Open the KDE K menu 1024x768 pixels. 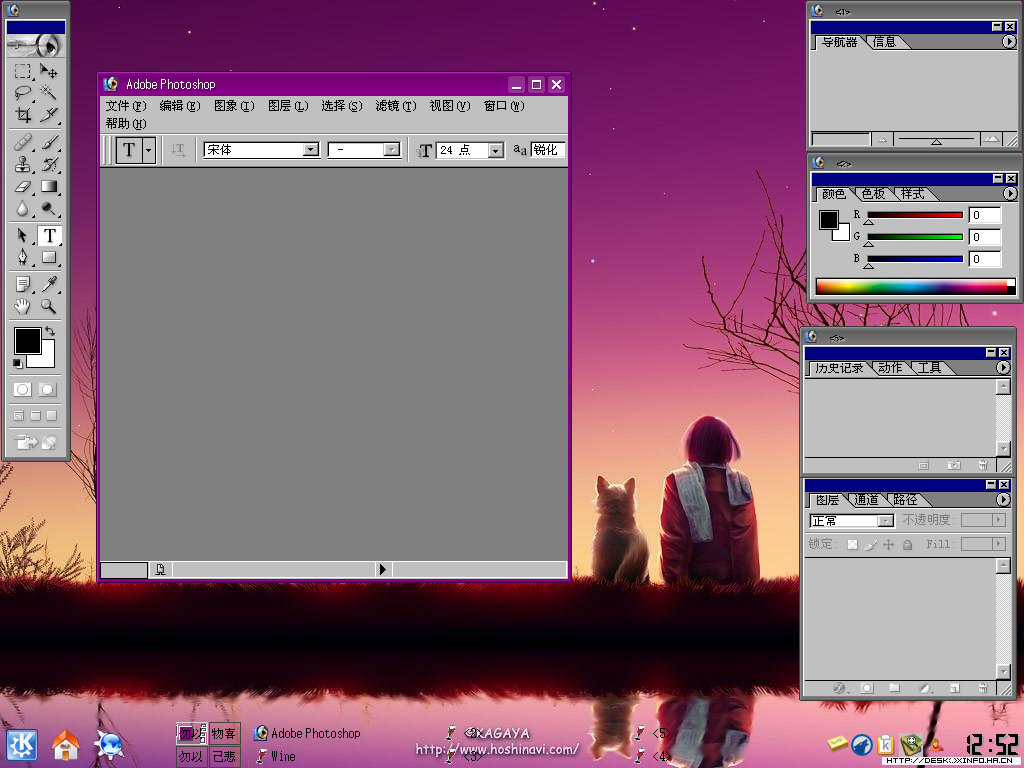click(x=22, y=745)
